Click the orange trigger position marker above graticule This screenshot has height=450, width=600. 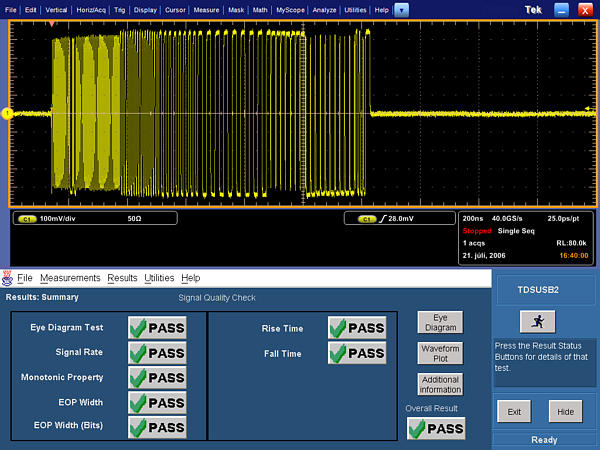(x=51, y=22)
